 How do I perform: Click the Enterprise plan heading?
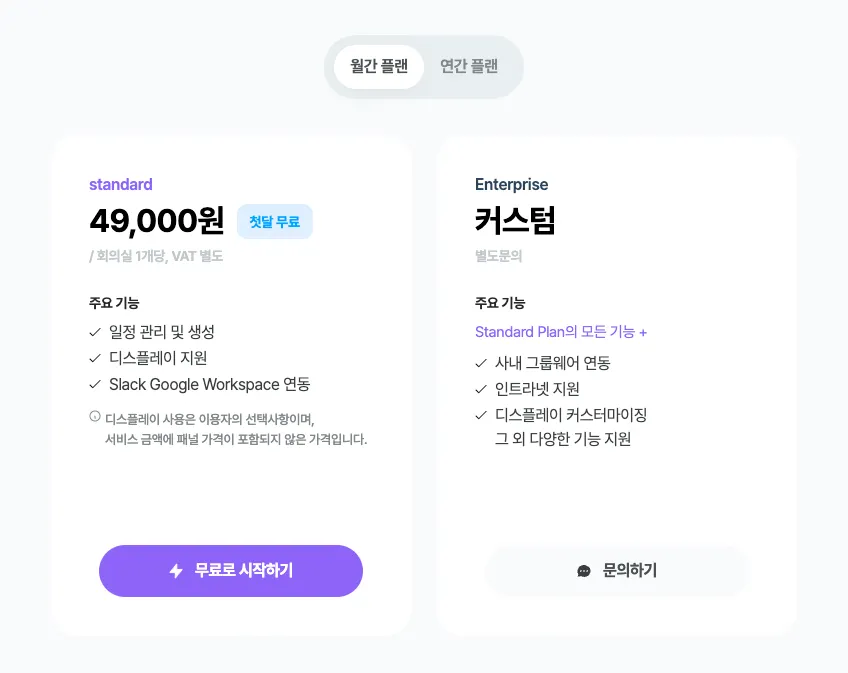pyautogui.click(x=511, y=184)
